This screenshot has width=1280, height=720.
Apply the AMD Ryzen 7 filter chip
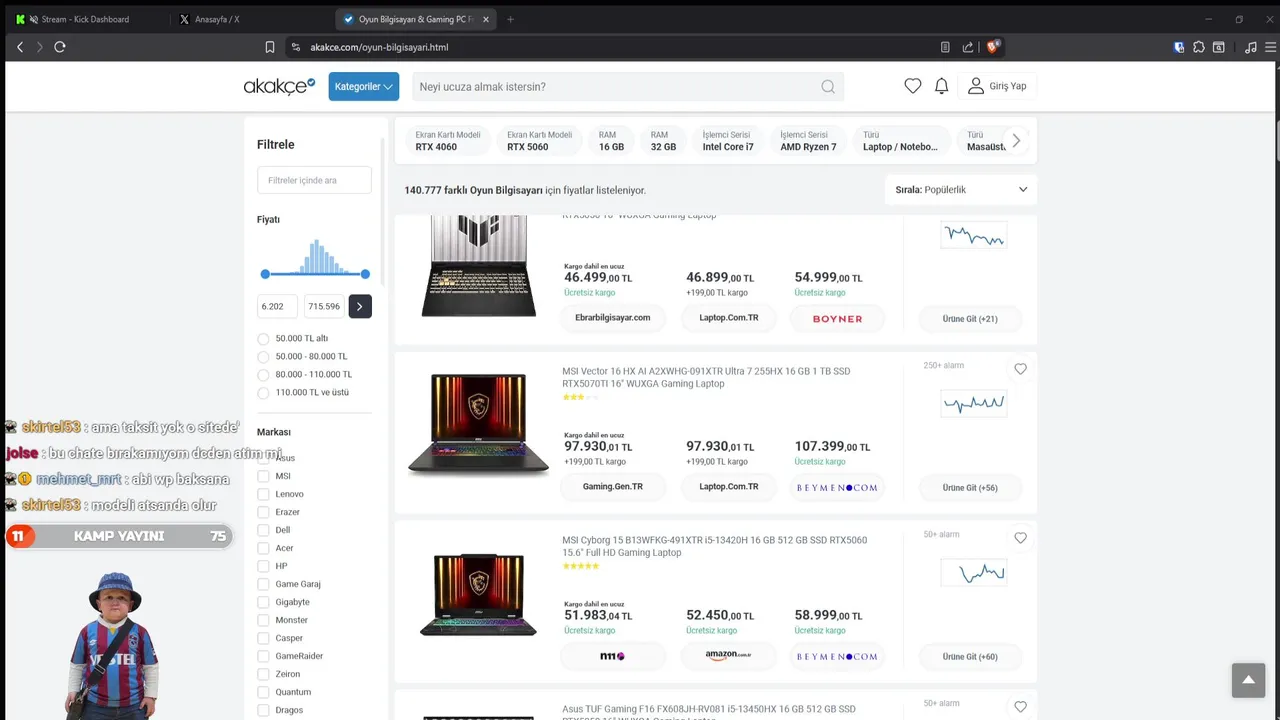click(808, 141)
